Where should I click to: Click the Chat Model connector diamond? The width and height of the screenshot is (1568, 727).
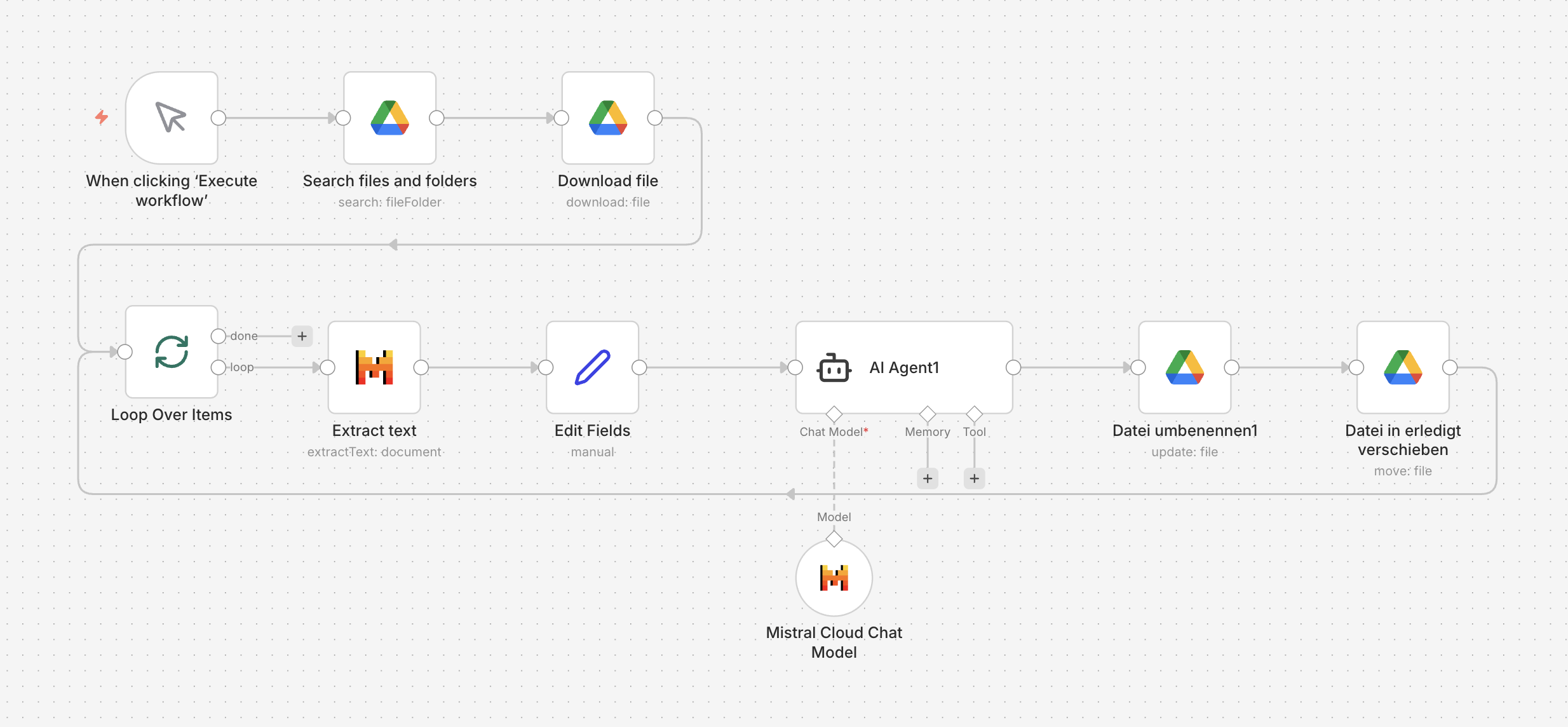(x=834, y=414)
